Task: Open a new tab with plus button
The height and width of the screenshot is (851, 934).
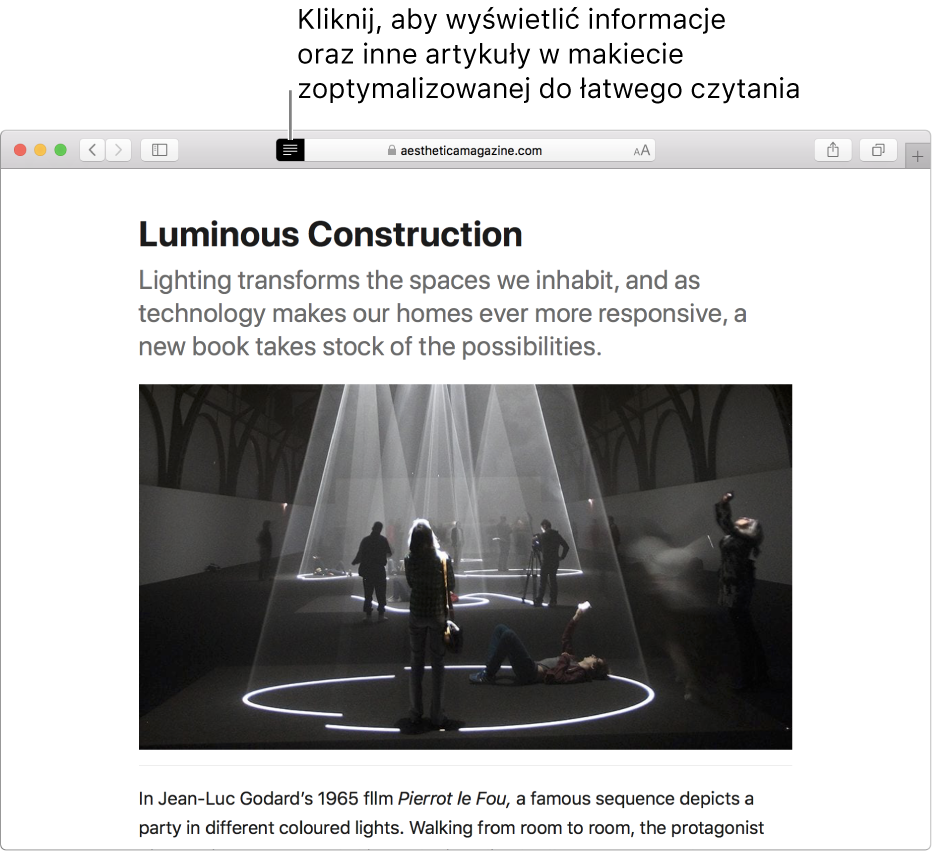Action: click(917, 157)
